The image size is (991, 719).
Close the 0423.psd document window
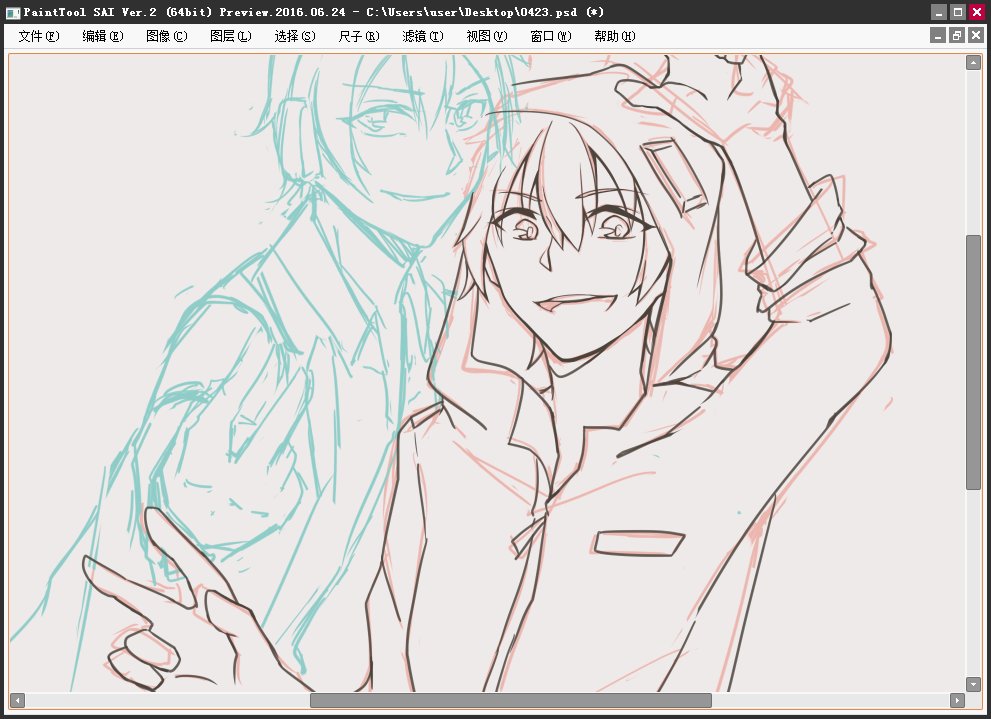[976, 35]
